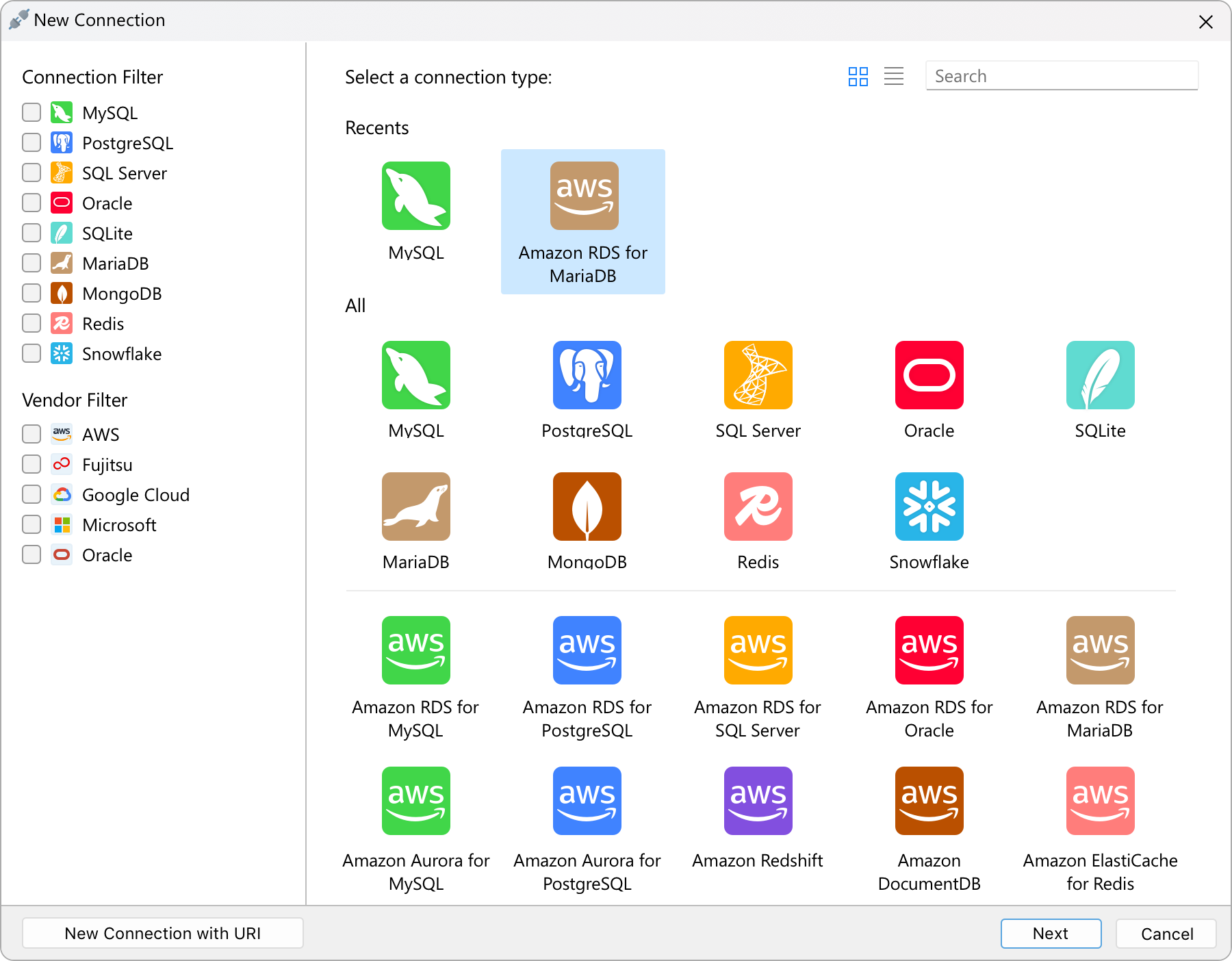1232x961 pixels.
Task: Select the PostgreSQL elephant icon under All
Action: point(587,375)
